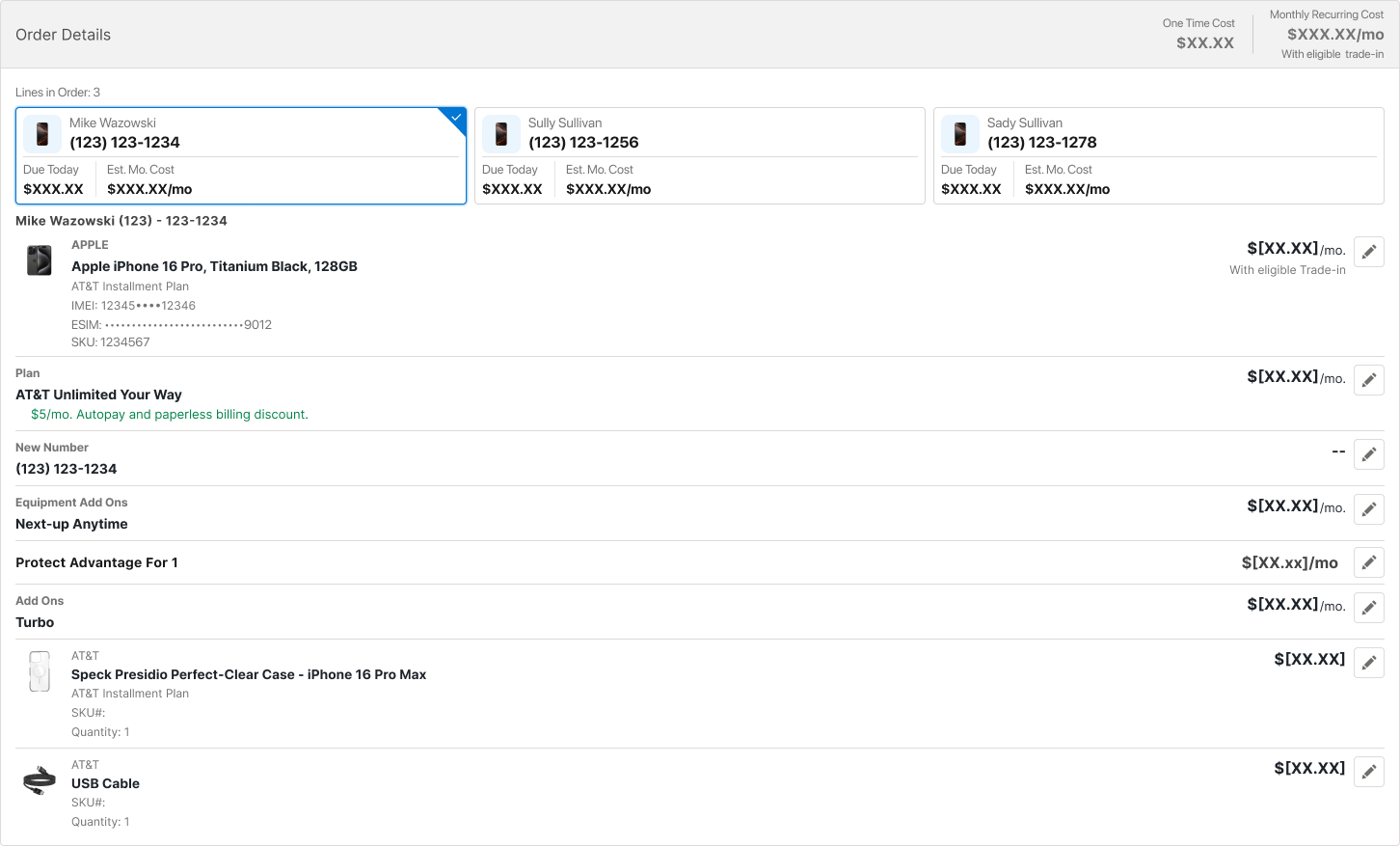Edit the Apple iPhone 16 Pro device

1369,252
